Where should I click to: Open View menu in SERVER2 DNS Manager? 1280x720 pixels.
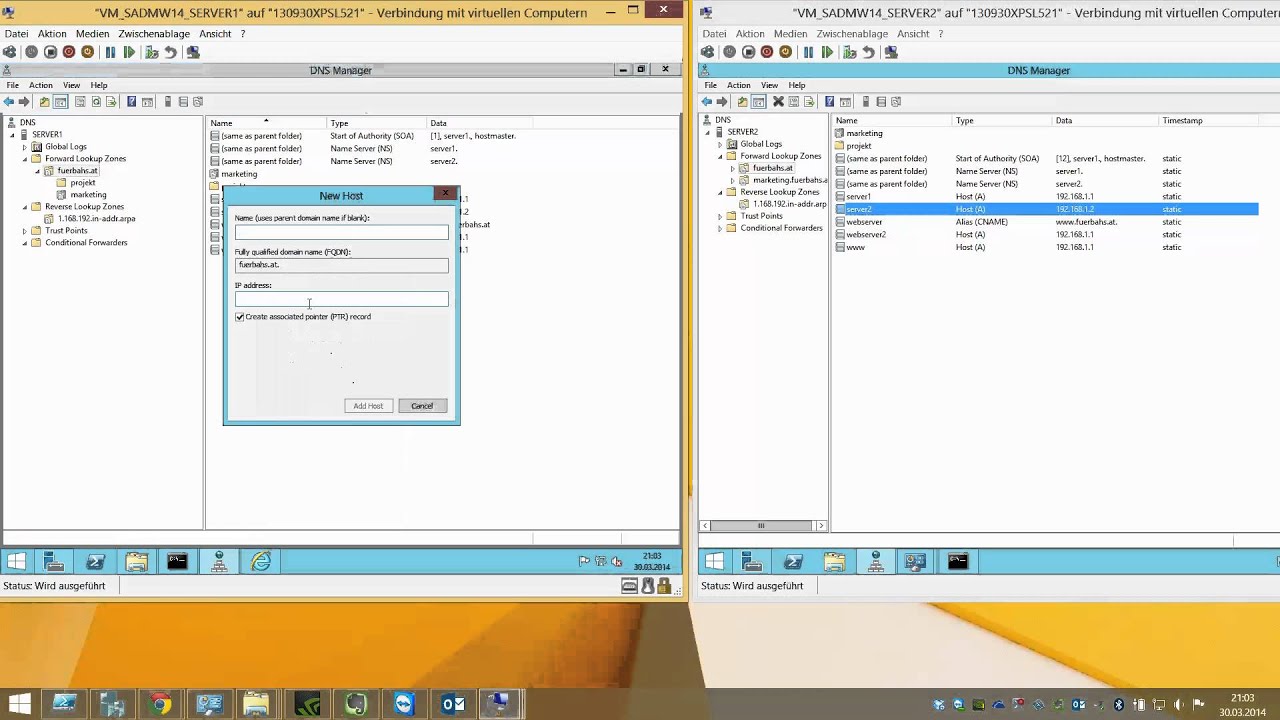[769, 85]
